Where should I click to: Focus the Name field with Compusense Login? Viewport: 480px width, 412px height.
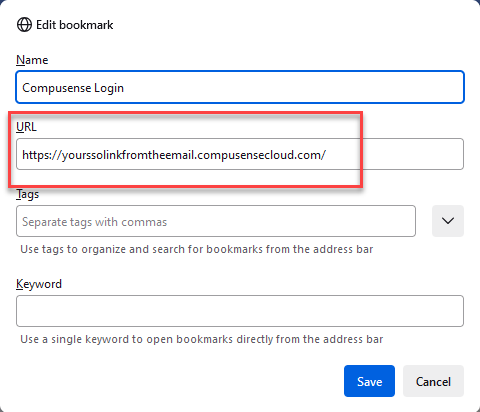tap(240, 87)
